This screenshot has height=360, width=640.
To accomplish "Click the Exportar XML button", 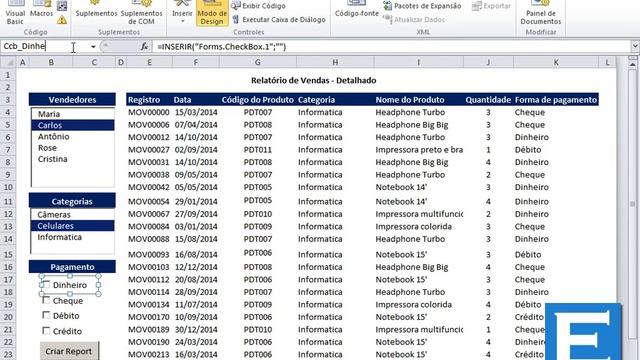I will 491,6.
